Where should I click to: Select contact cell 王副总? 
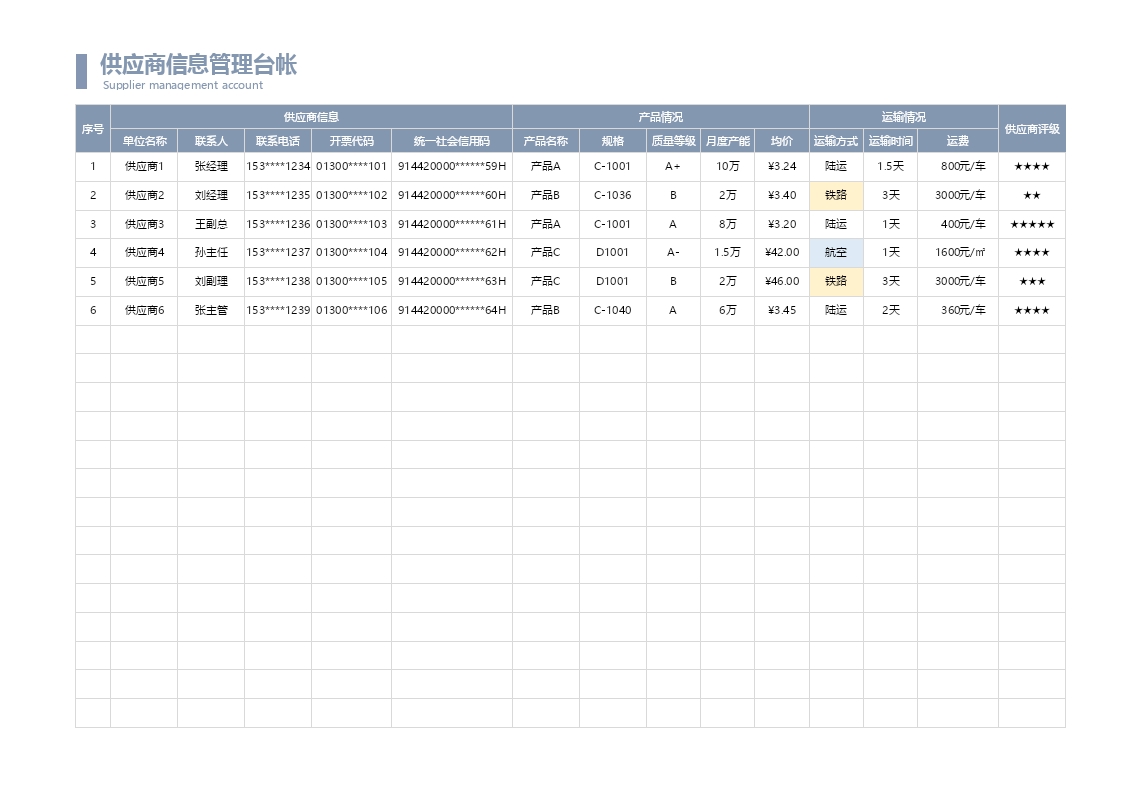(x=211, y=224)
